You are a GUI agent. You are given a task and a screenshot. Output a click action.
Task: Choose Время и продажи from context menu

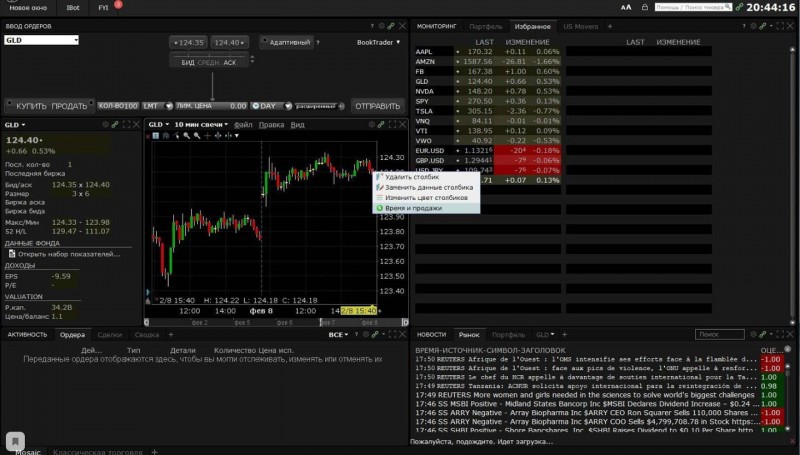[x=426, y=208]
